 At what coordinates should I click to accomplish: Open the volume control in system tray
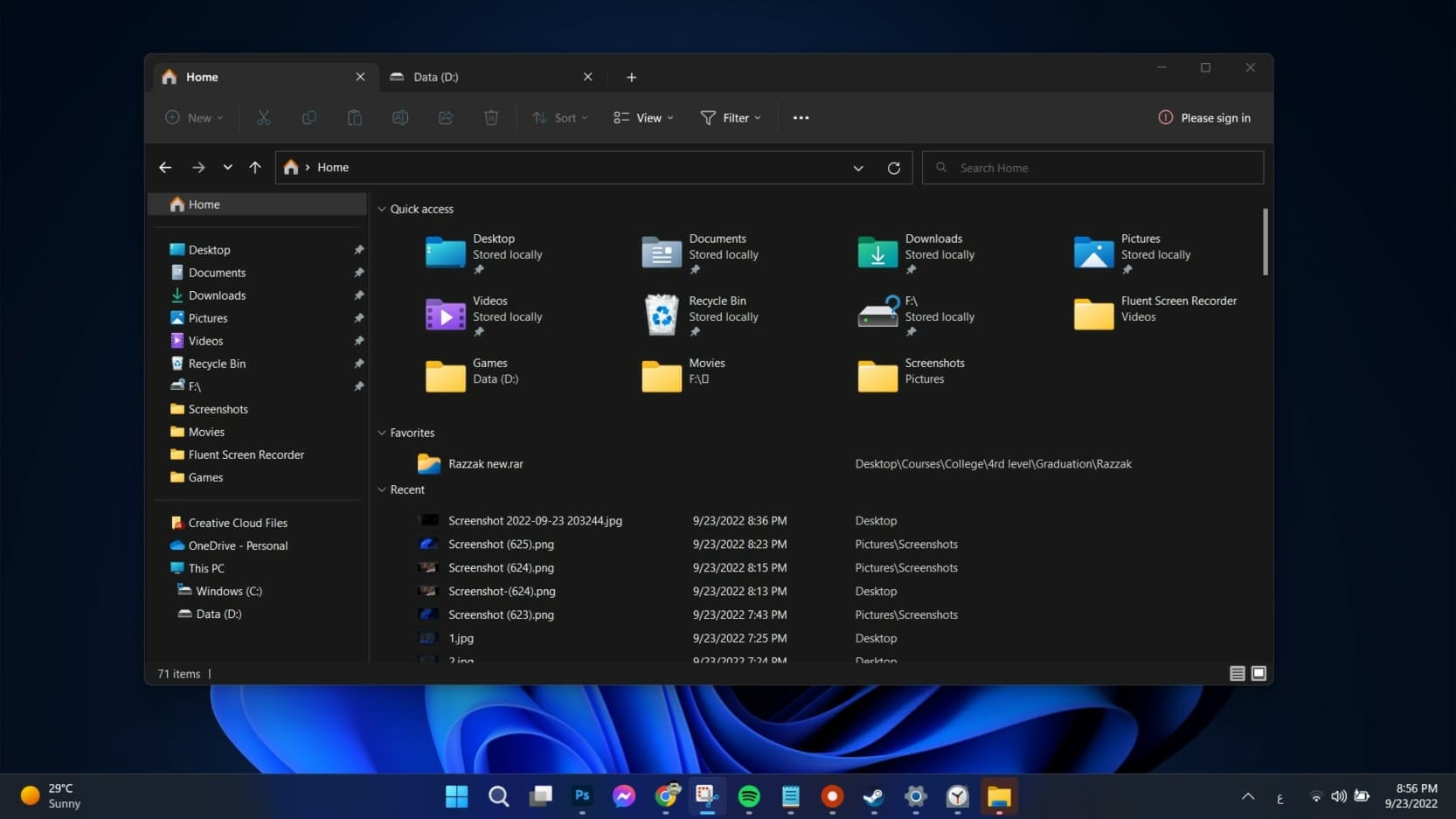click(x=1338, y=796)
